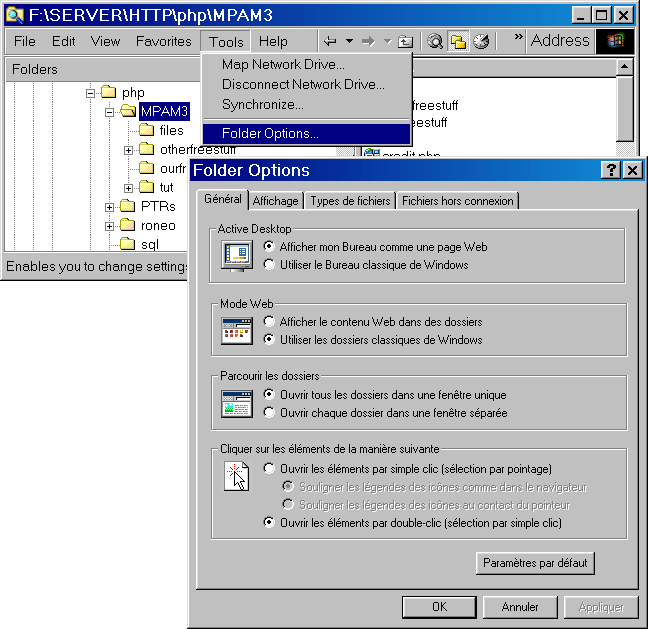Click the pointer click illustration icon
Viewport: 648px width, 629px height.
(236, 476)
